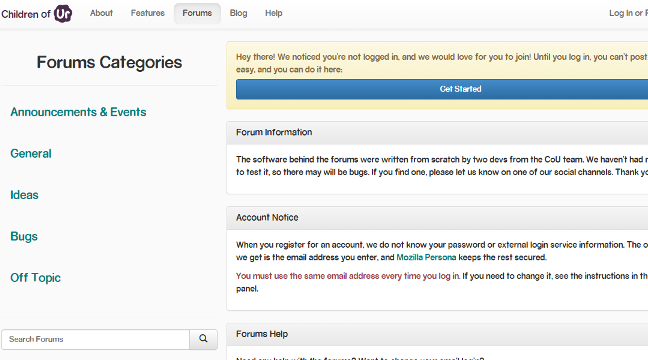Click the Forum Information panel header
This screenshot has height=360, width=648.
[437, 133]
